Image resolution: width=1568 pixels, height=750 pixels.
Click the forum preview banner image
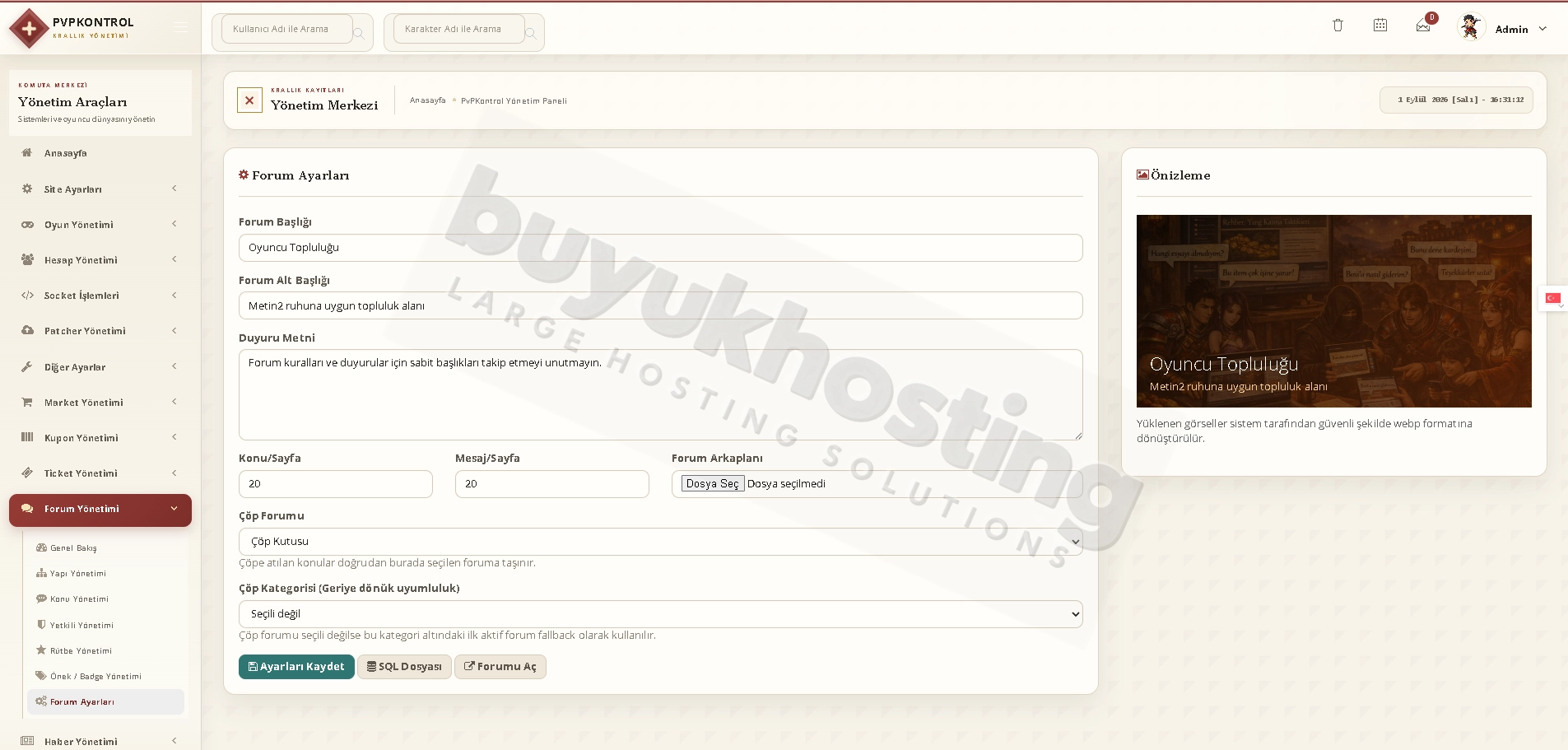1333,310
